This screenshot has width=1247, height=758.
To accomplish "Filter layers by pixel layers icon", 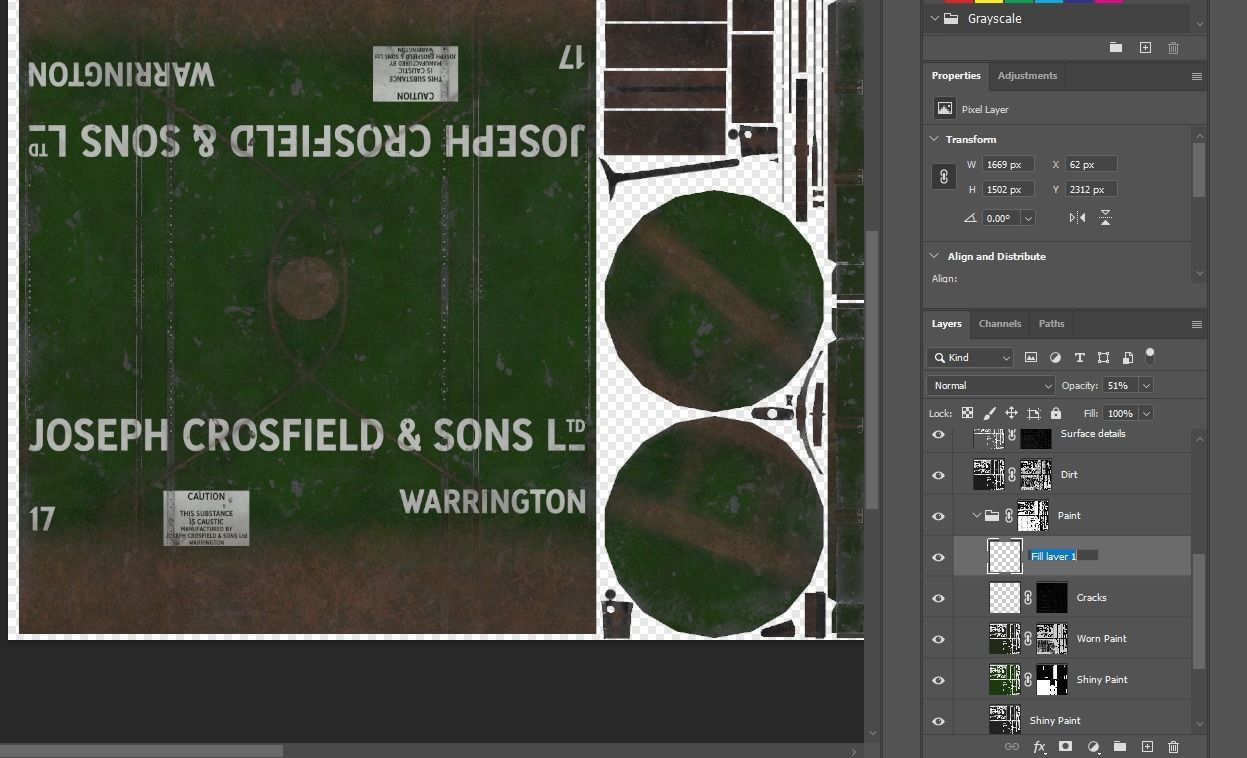I will [1031, 357].
